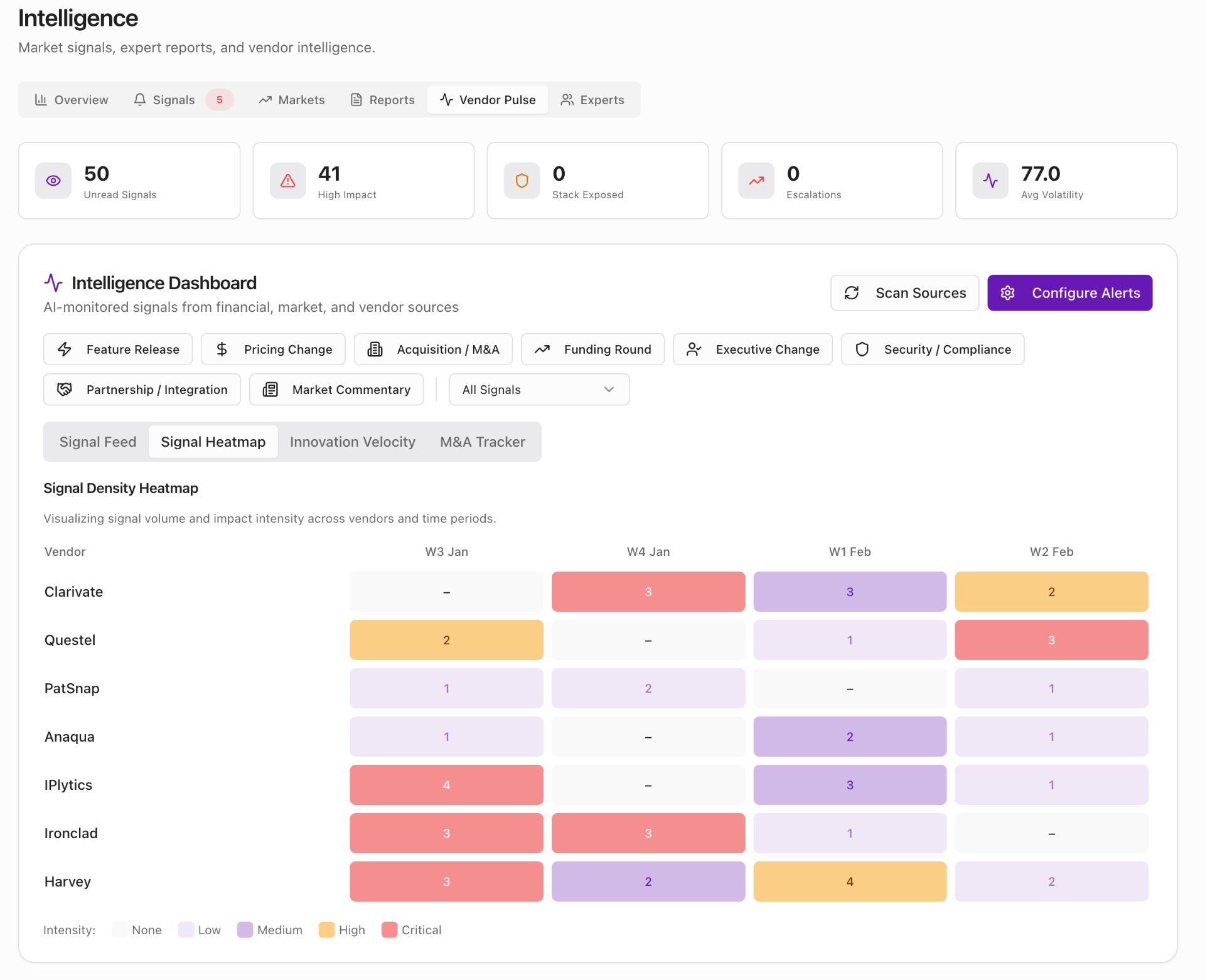Click the shield icon on Stack Exposed card

click(522, 181)
